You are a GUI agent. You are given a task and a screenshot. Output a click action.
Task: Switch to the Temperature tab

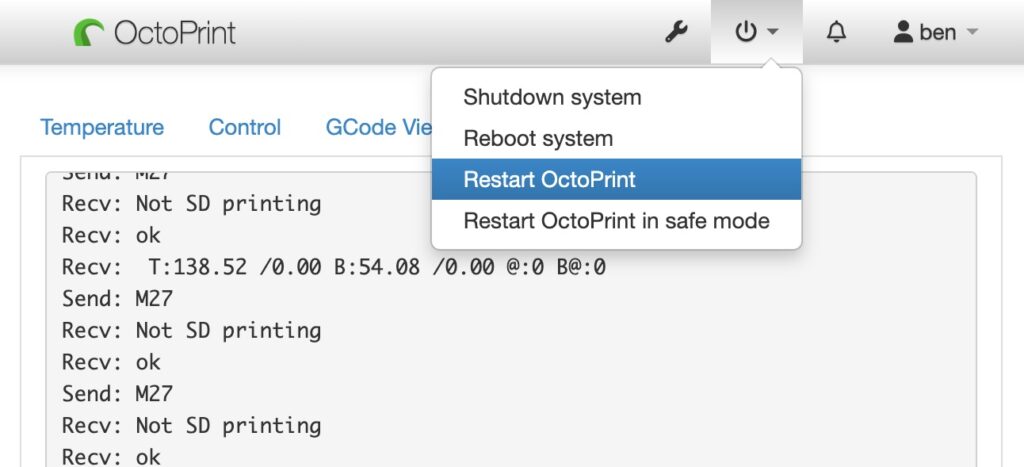click(x=102, y=128)
